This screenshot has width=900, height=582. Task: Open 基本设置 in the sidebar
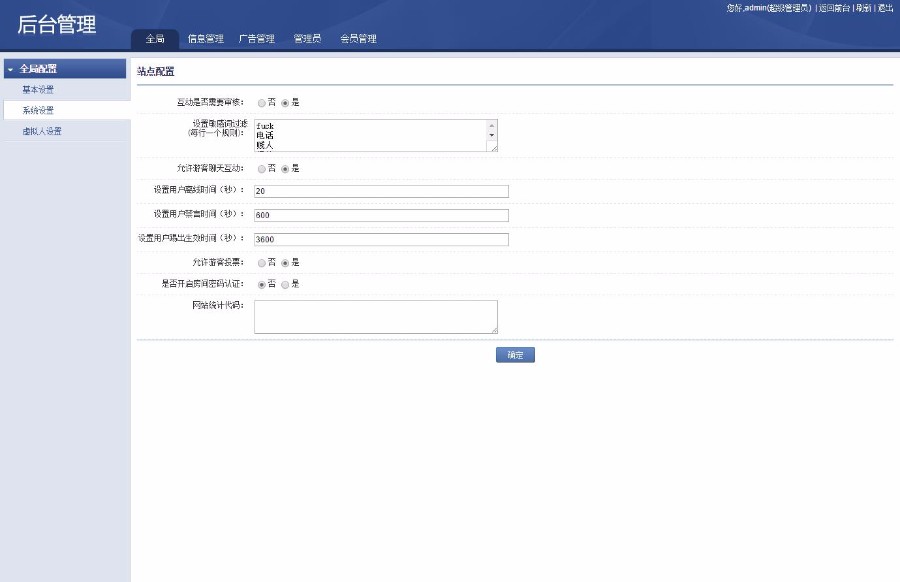coord(36,88)
